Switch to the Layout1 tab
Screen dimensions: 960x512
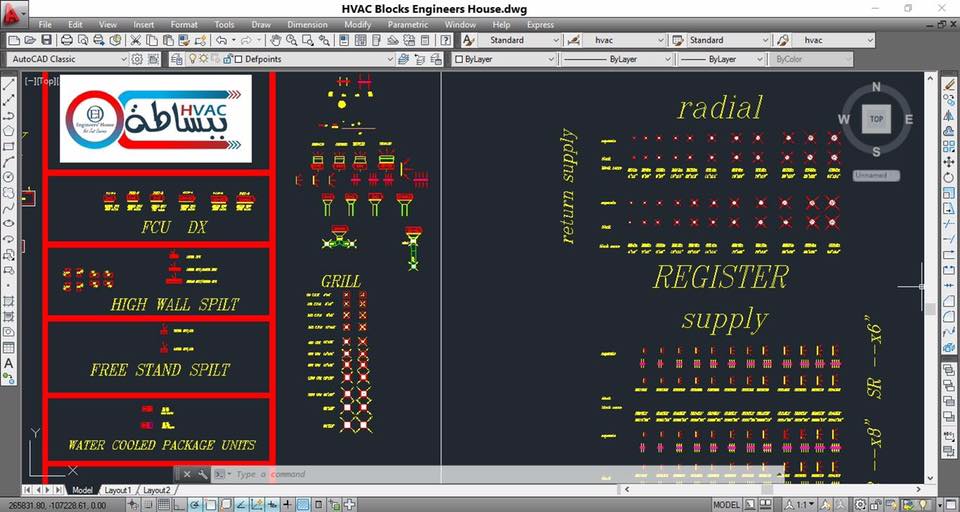point(118,491)
